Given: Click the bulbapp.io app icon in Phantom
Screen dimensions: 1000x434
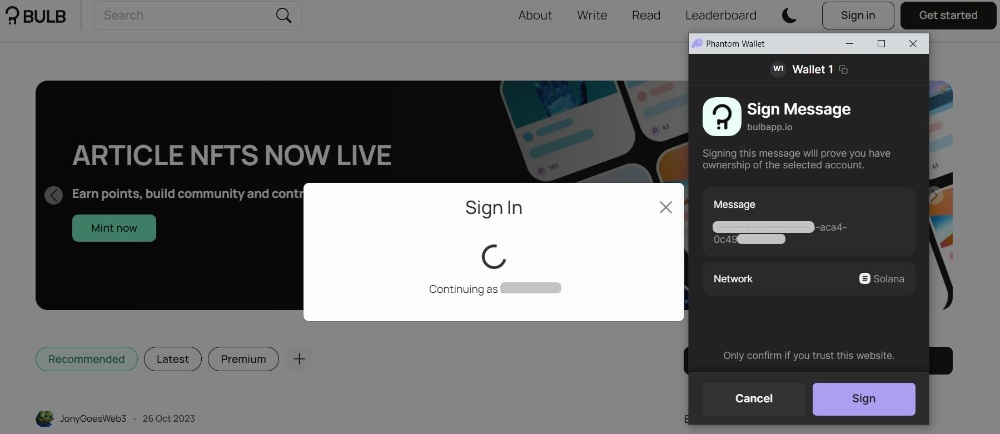Looking at the screenshot, I should coord(721,117).
